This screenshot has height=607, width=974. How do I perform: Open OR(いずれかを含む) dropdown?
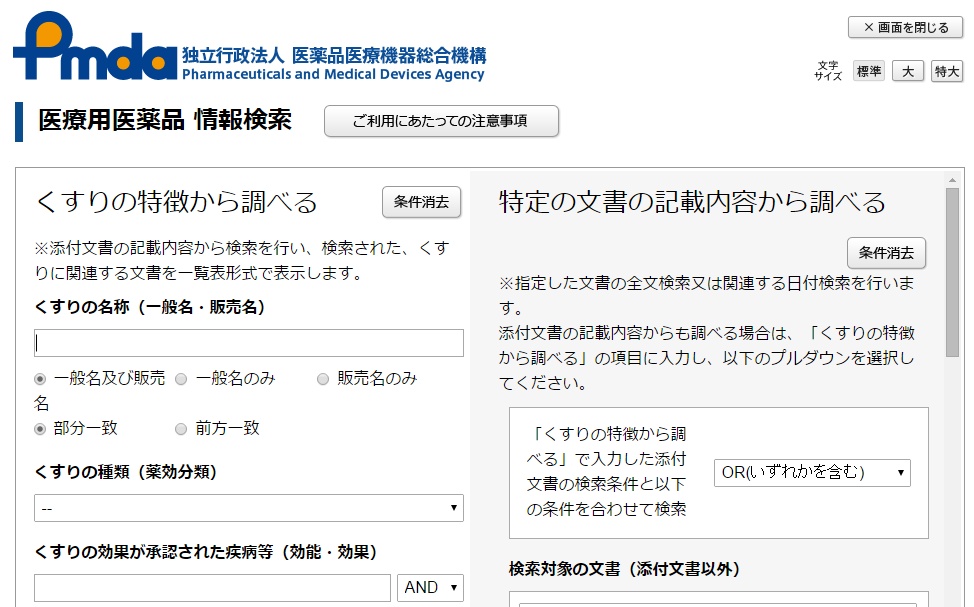click(x=811, y=472)
